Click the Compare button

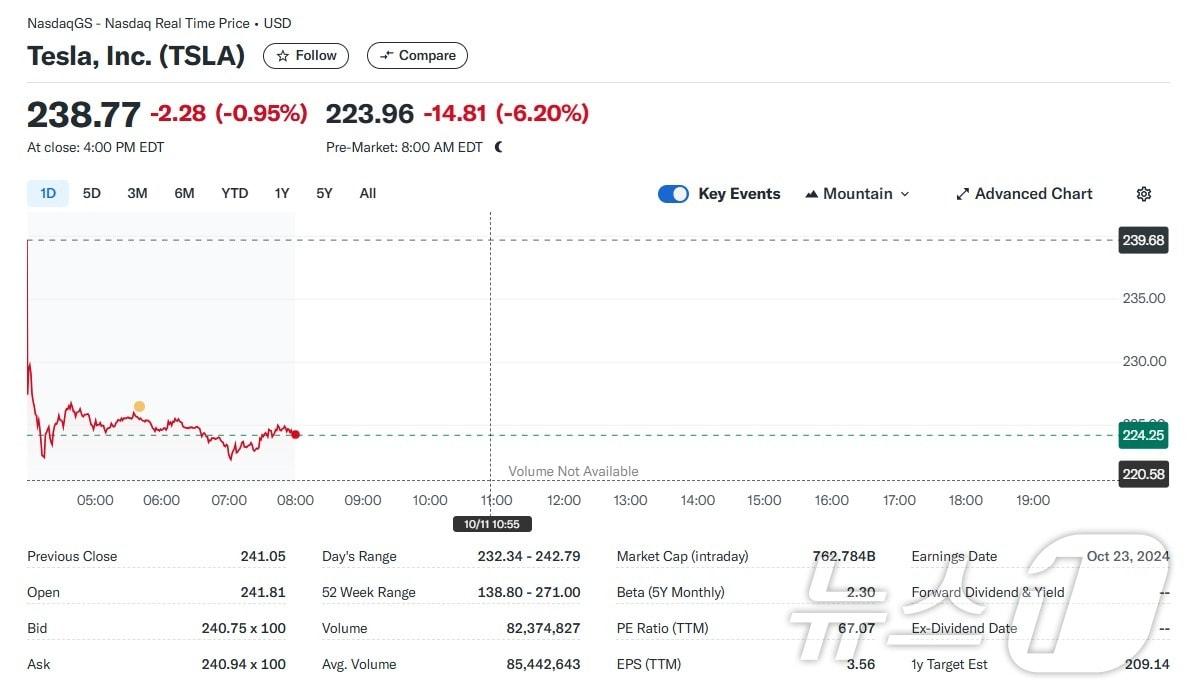417,56
